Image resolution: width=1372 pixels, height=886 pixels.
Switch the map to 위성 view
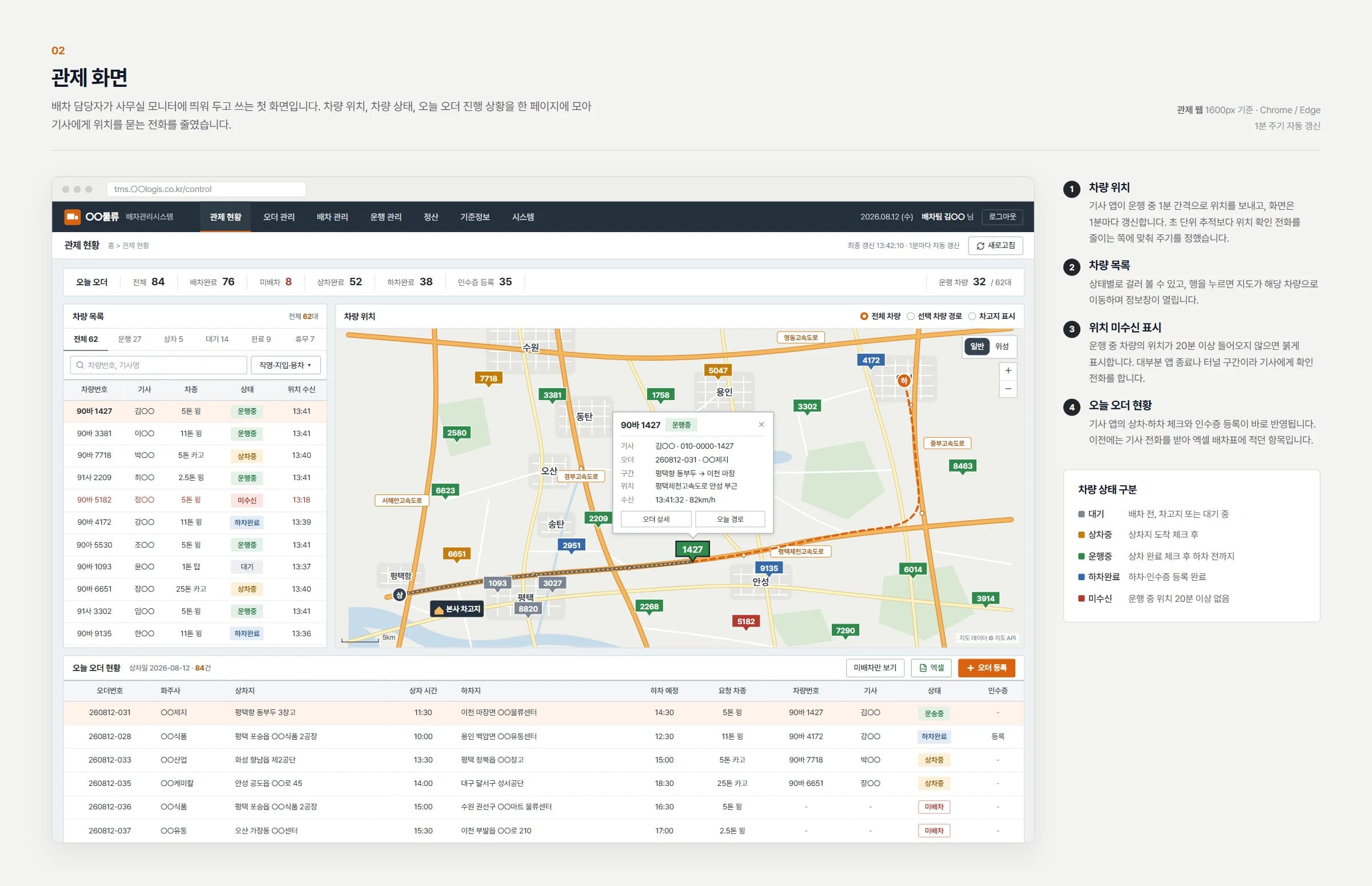(1002, 346)
